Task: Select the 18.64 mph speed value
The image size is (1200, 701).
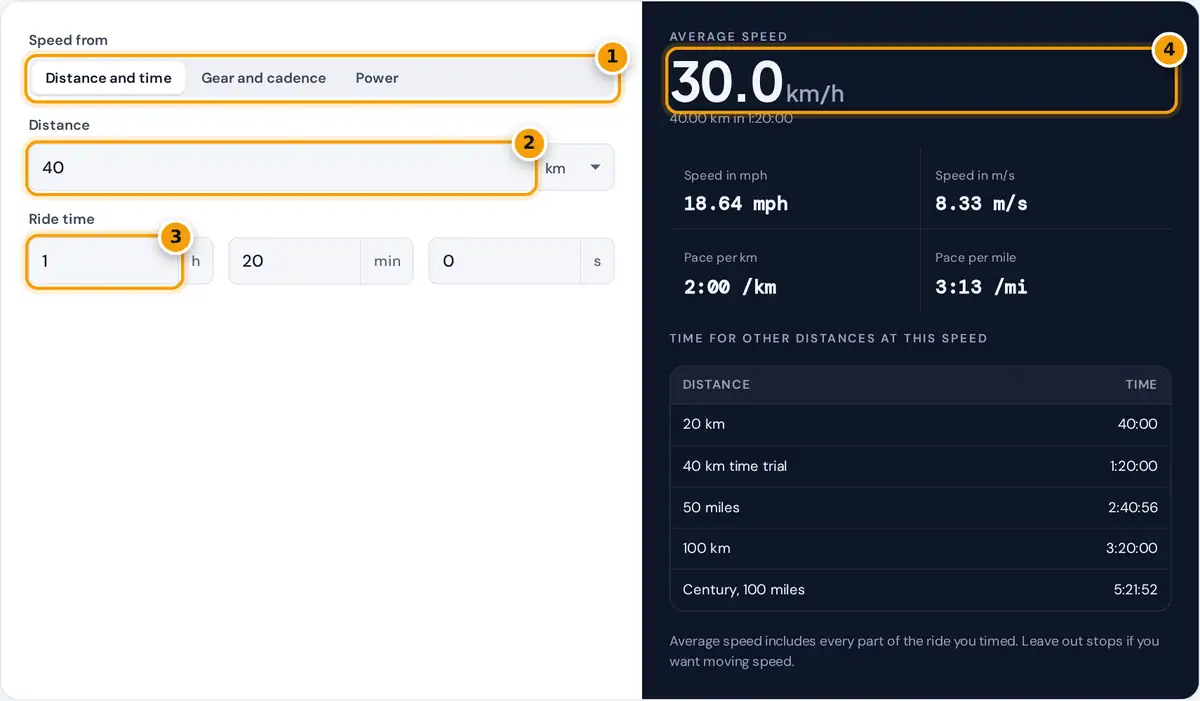Action: [x=736, y=204]
